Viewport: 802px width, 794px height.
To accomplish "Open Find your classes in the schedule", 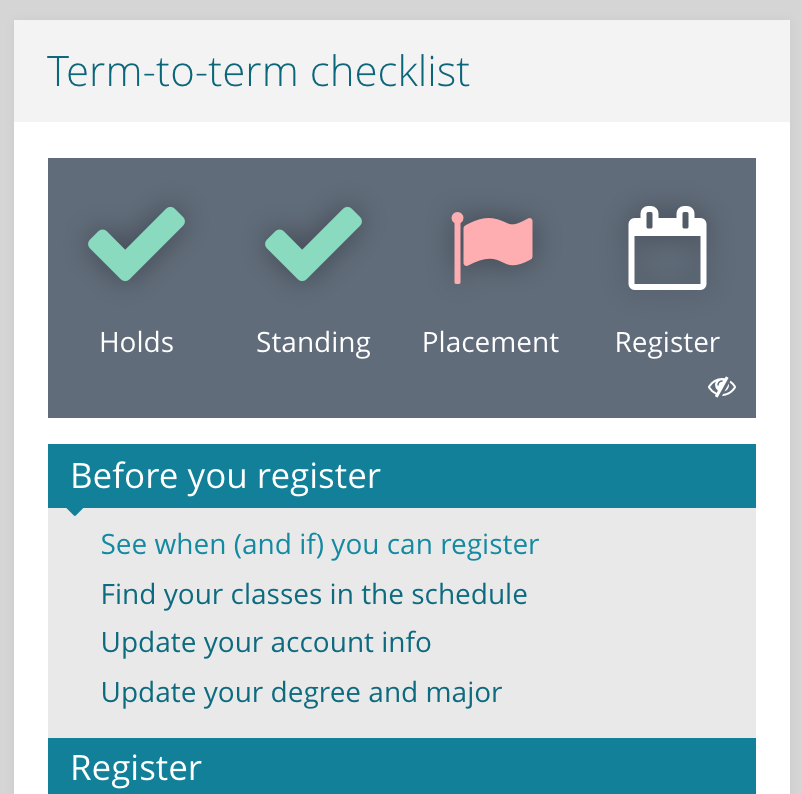I will tap(314, 595).
